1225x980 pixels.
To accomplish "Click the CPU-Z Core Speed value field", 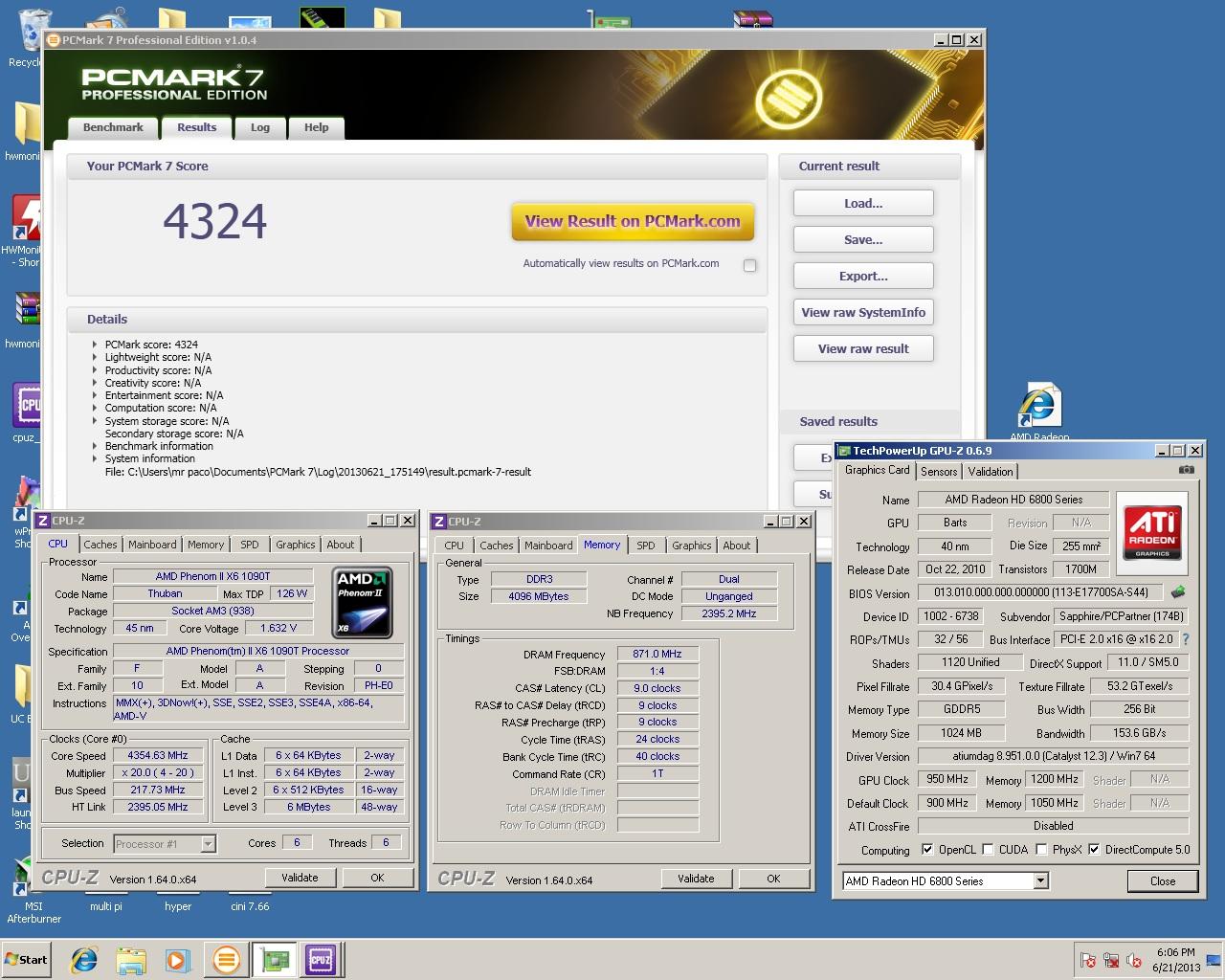I will click(x=158, y=756).
